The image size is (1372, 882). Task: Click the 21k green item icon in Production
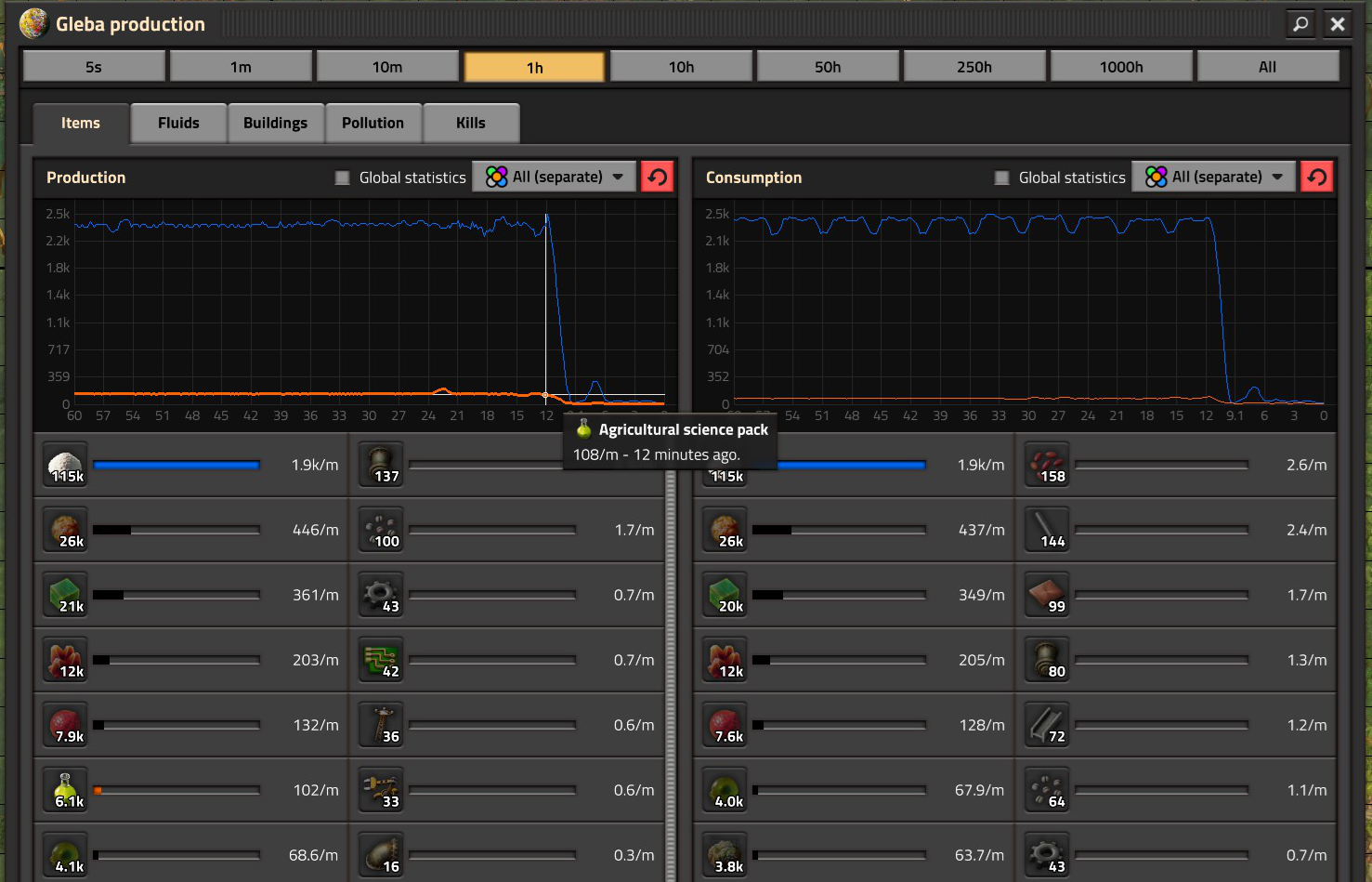(x=65, y=595)
